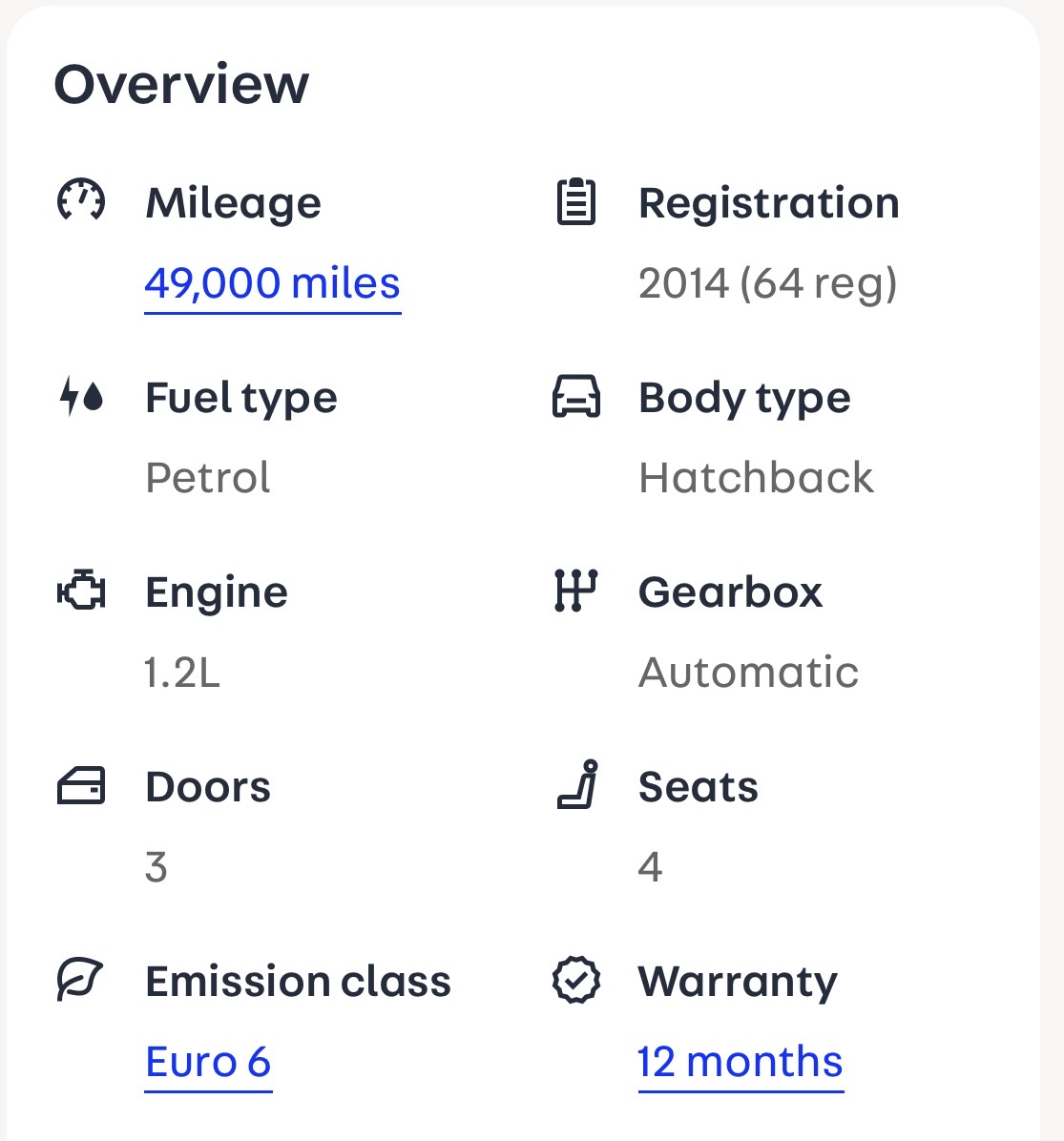Click the Emission class leaf icon
This screenshot has width=1064, height=1141.
coord(80,981)
